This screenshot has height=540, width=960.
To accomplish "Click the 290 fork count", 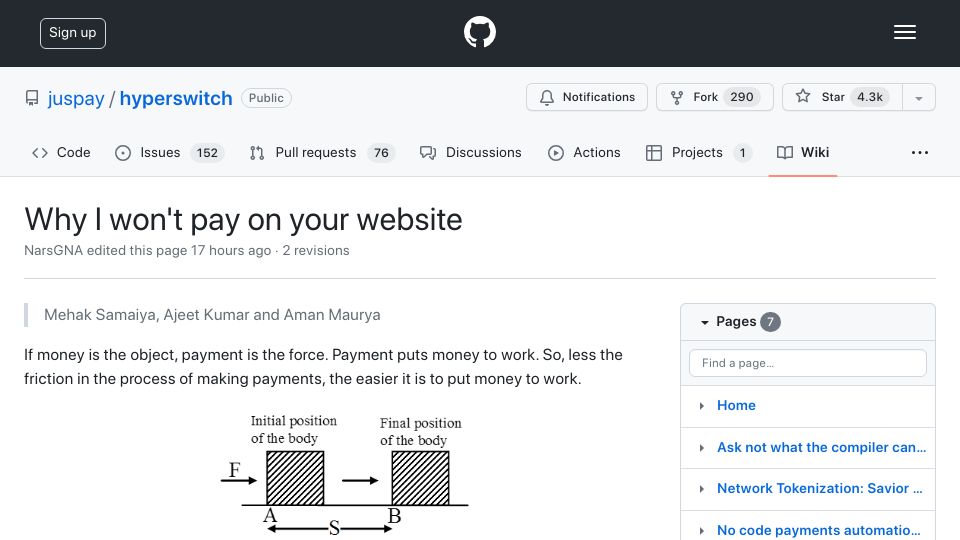I will coord(741,97).
